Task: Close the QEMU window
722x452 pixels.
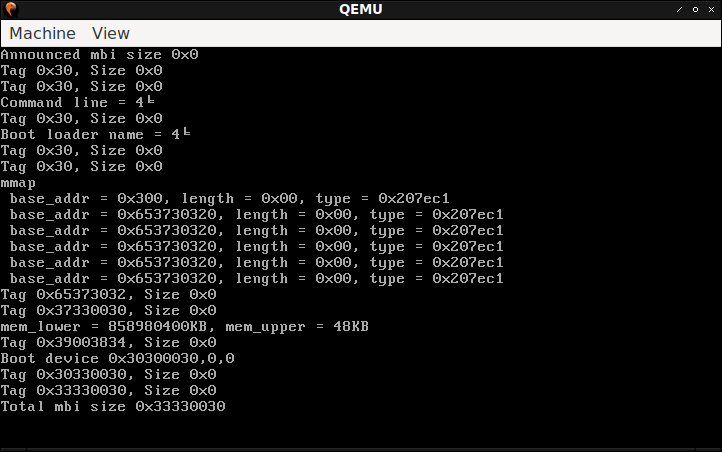Action: pos(711,9)
